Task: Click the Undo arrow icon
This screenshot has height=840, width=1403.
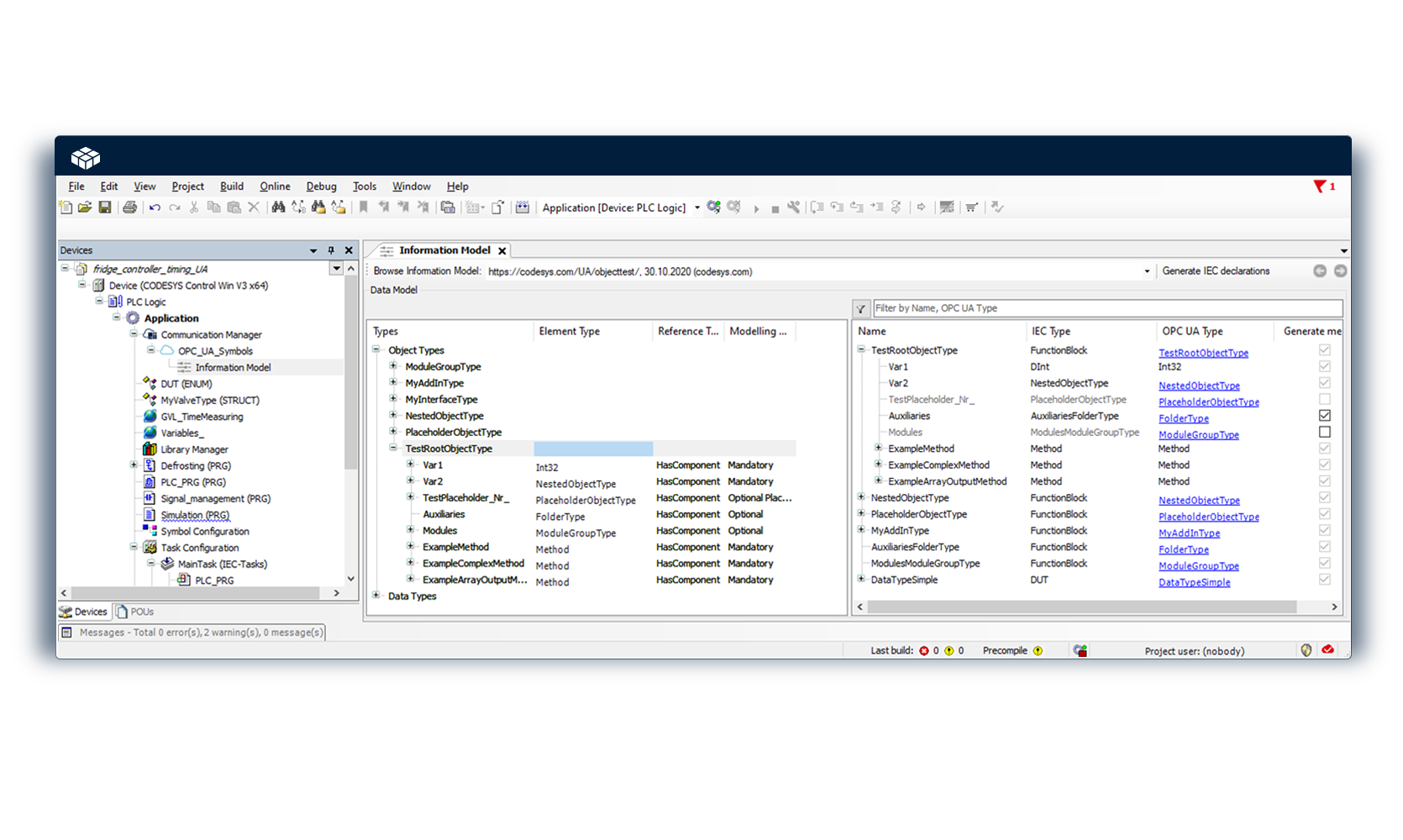Action: coord(155,207)
